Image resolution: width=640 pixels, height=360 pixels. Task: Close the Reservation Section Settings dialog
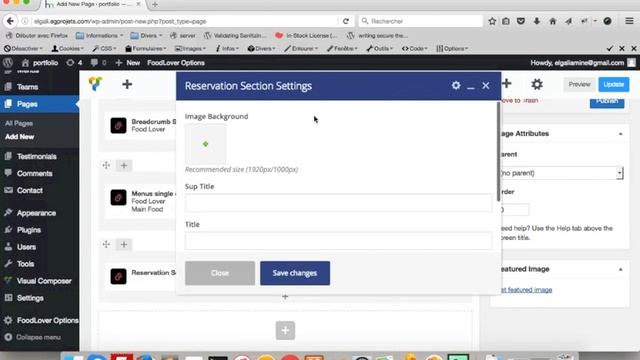486,86
